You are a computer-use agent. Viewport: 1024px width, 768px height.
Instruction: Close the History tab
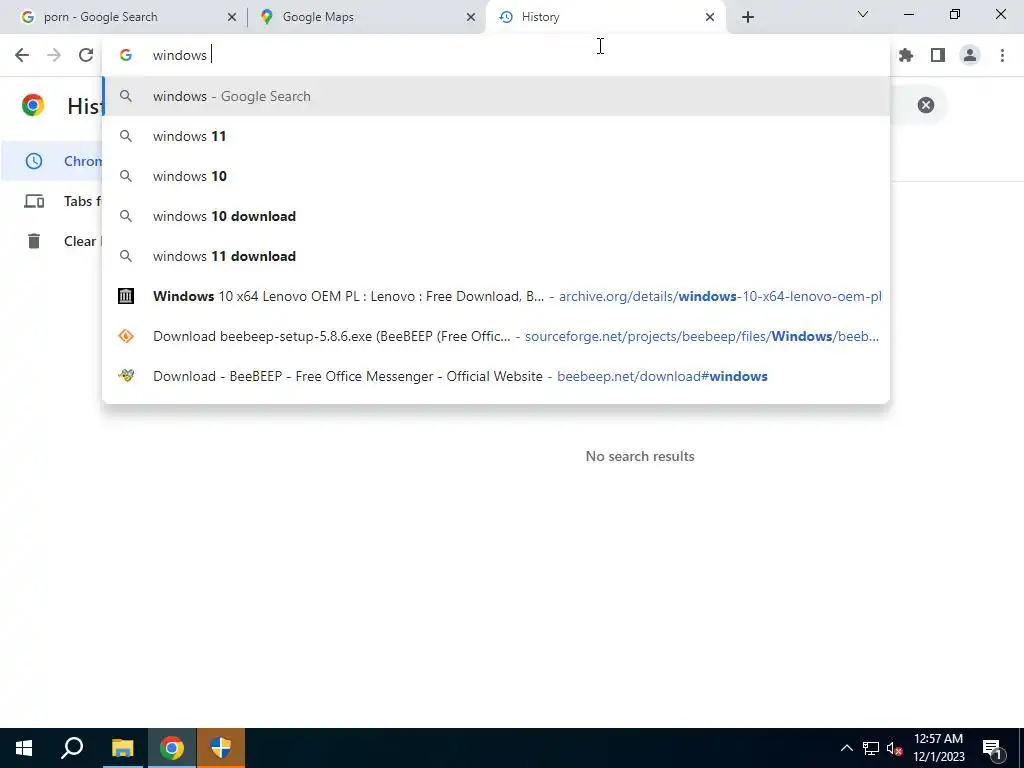[x=710, y=17]
